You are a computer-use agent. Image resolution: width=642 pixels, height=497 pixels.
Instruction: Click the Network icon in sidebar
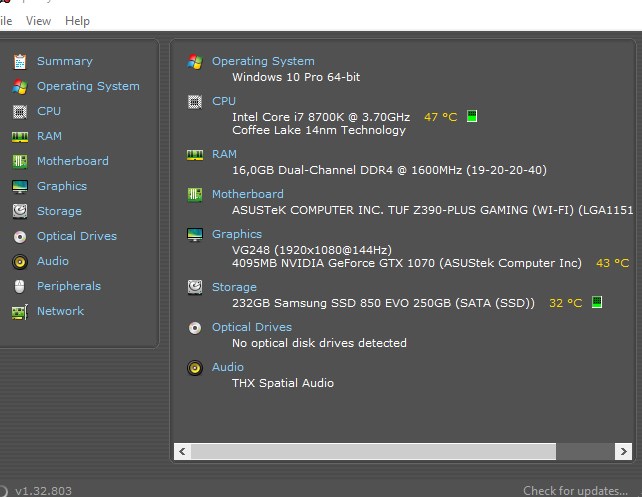tap(19, 311)
